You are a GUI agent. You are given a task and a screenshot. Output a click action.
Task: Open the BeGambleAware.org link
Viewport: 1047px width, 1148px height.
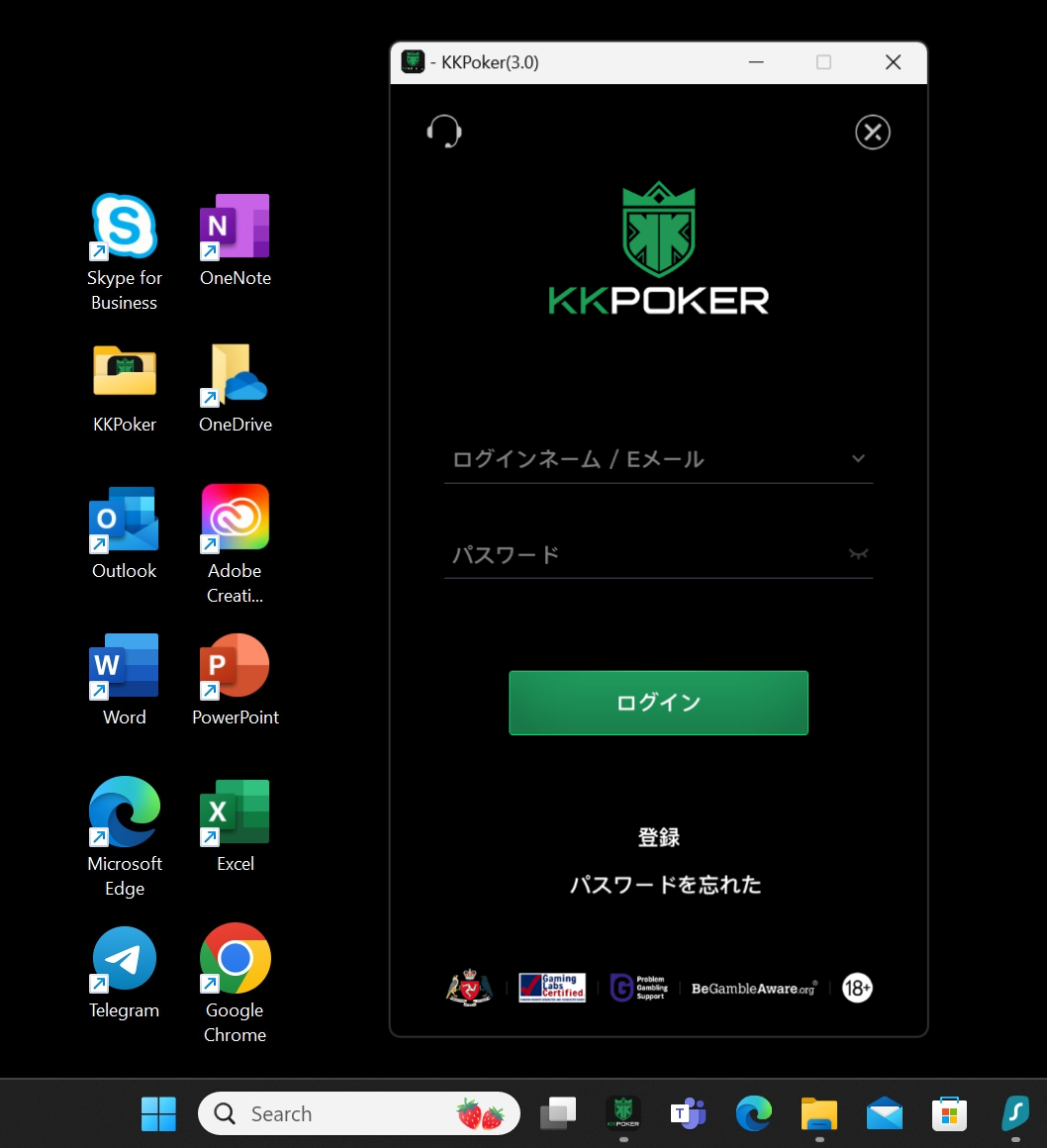click(754, 989)
